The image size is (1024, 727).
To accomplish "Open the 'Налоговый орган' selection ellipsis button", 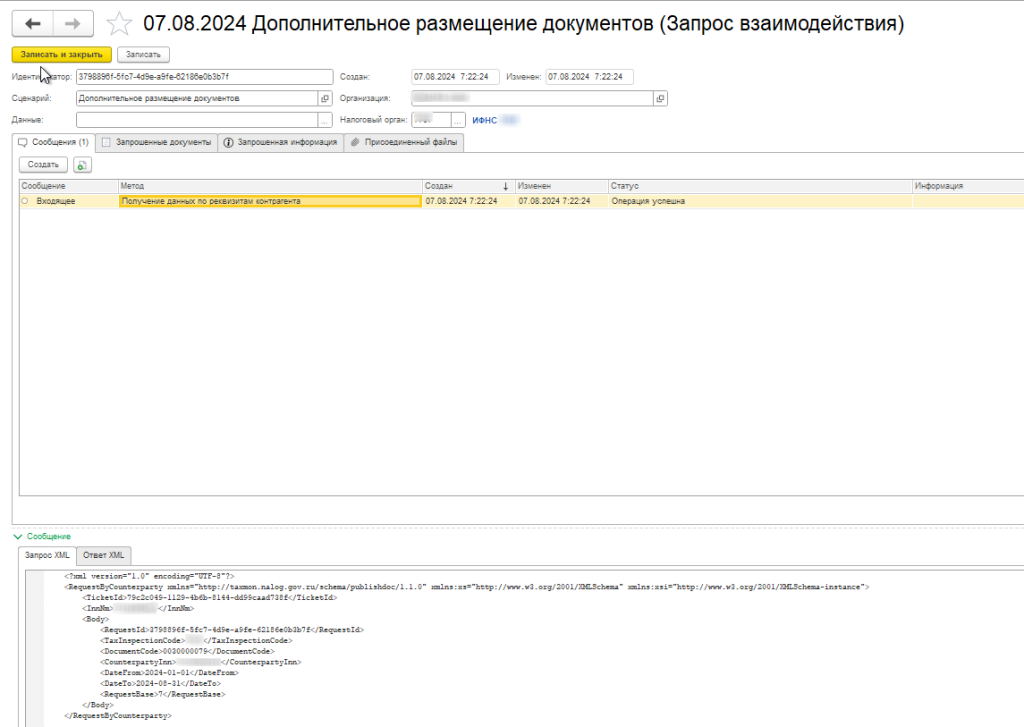I will (x=458, y=120).
